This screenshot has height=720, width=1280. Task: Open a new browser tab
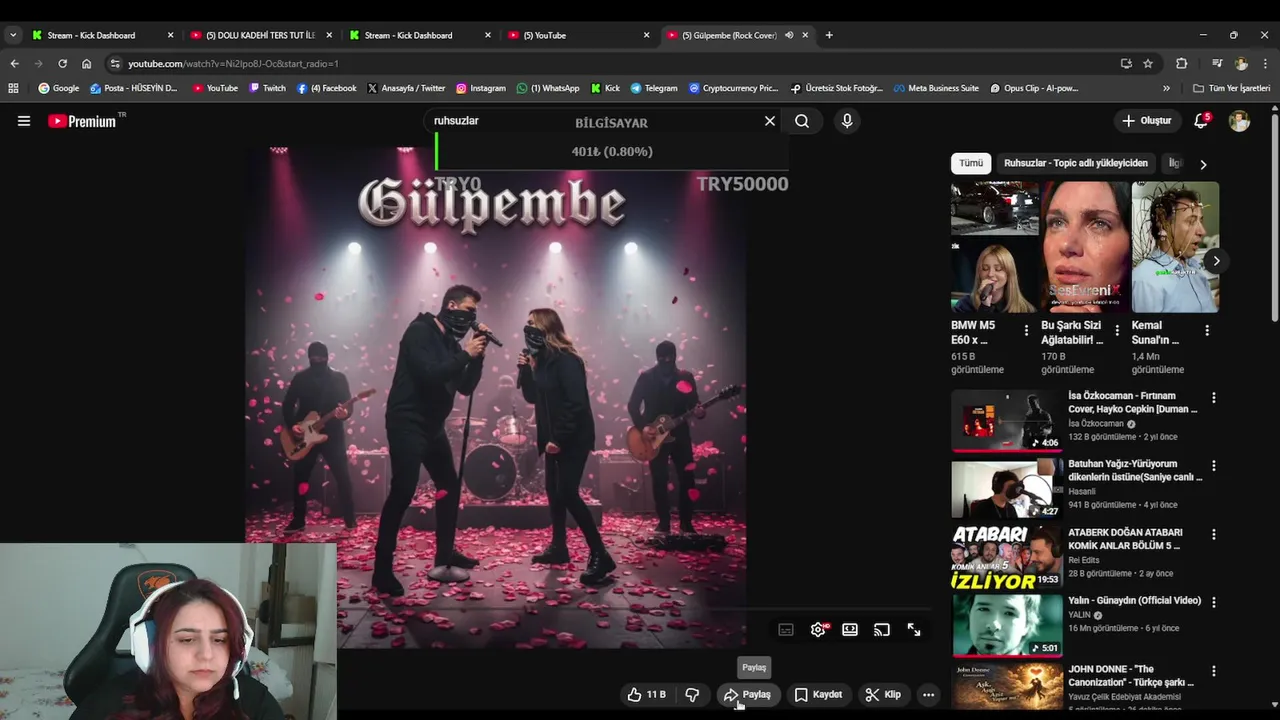tap(829, 35)
